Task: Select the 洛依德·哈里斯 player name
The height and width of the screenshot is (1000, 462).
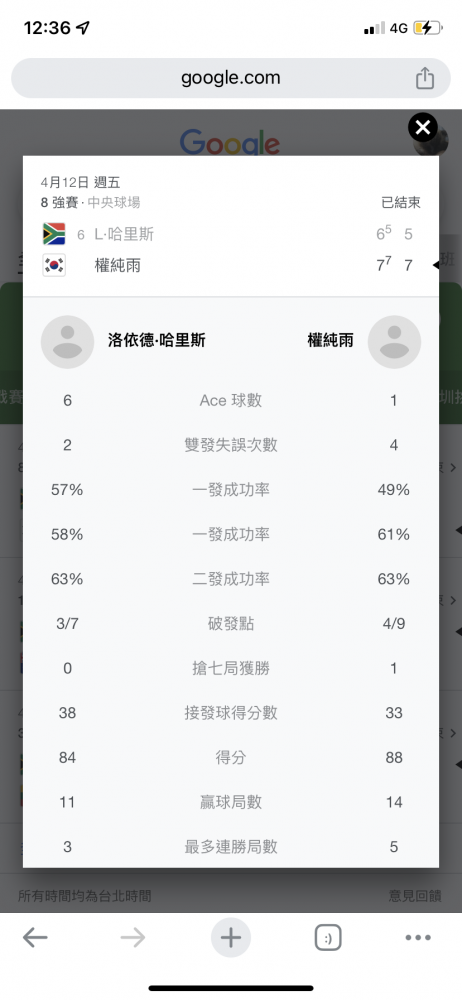Action: (157, 341)
